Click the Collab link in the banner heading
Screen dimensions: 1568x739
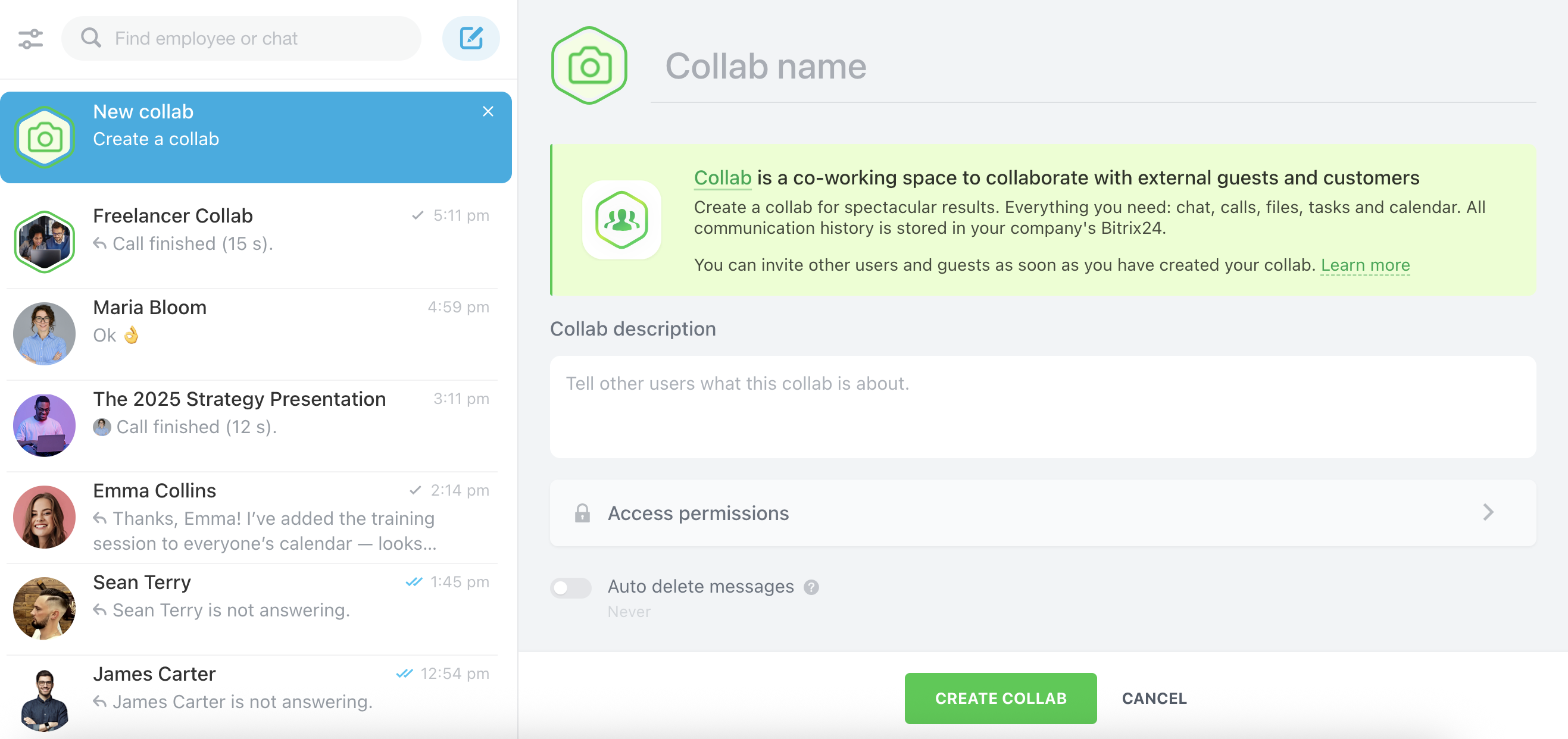(x=722, y=177)
